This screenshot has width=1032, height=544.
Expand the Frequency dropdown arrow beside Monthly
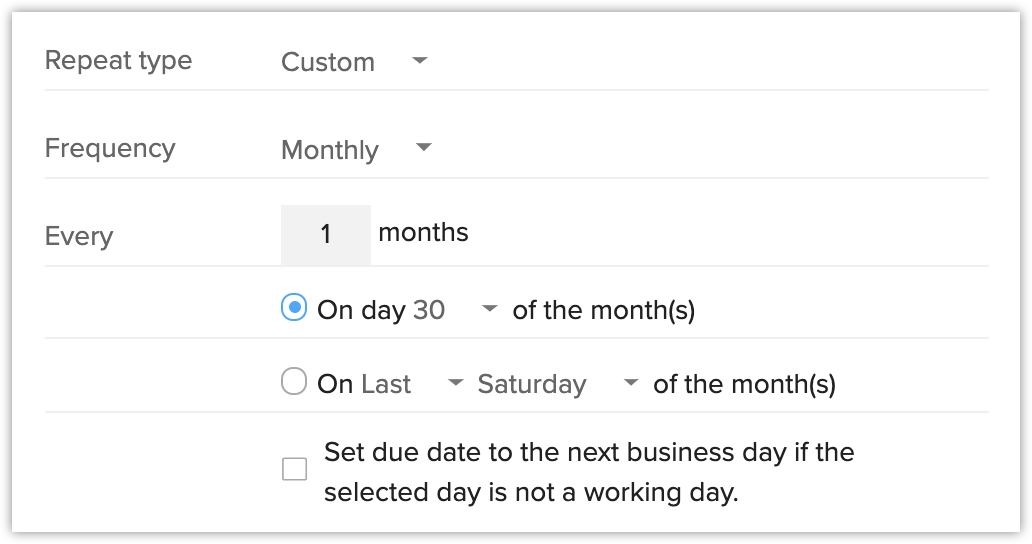(423, 149)
